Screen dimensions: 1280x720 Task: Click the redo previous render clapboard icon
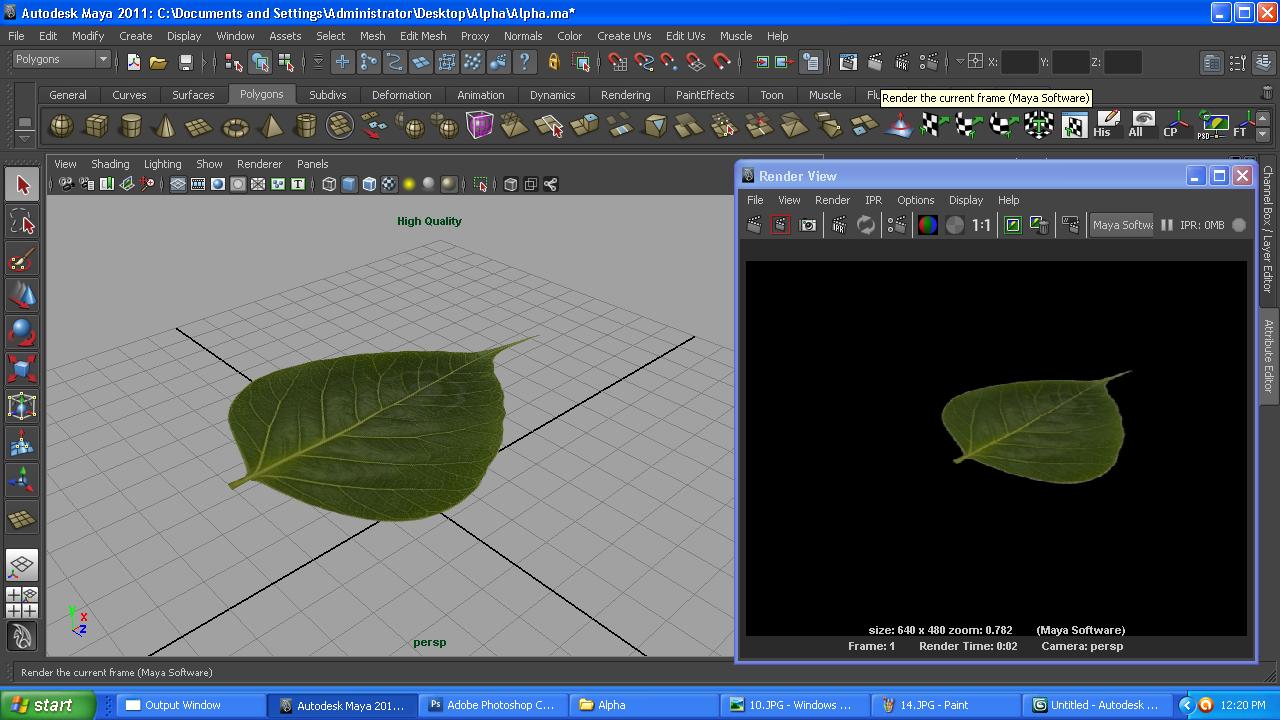tap(753, 224)
